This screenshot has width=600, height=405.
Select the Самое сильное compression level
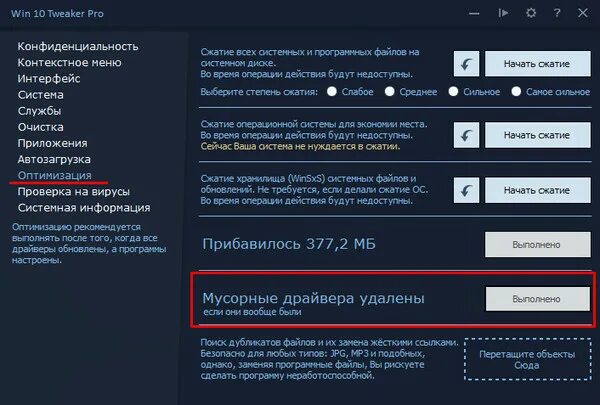tap(516, 91)
